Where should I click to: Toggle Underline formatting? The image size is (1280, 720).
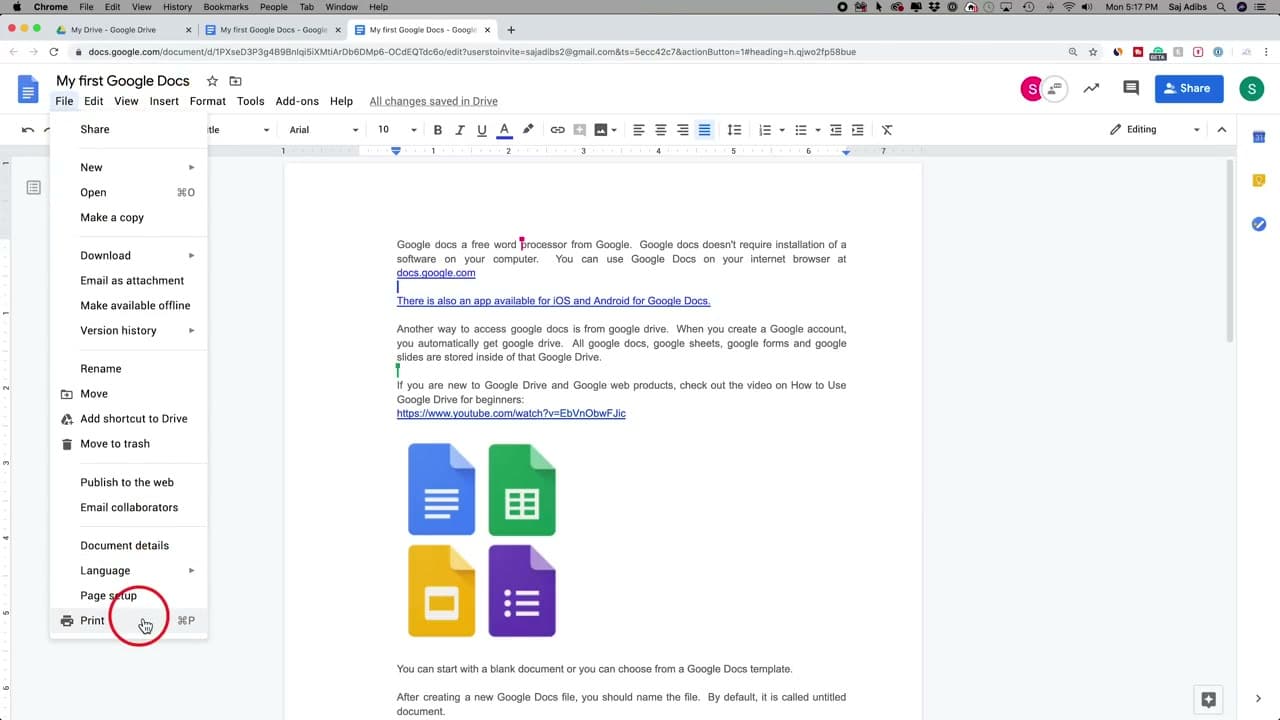click(482, 130)
